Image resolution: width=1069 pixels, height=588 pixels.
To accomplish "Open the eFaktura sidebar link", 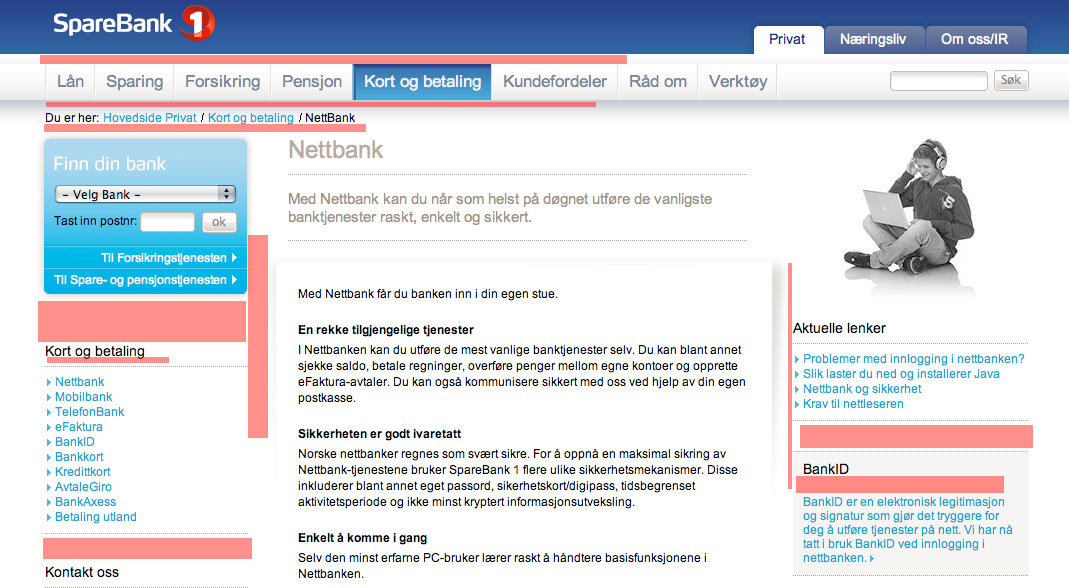I will point(78,427).
